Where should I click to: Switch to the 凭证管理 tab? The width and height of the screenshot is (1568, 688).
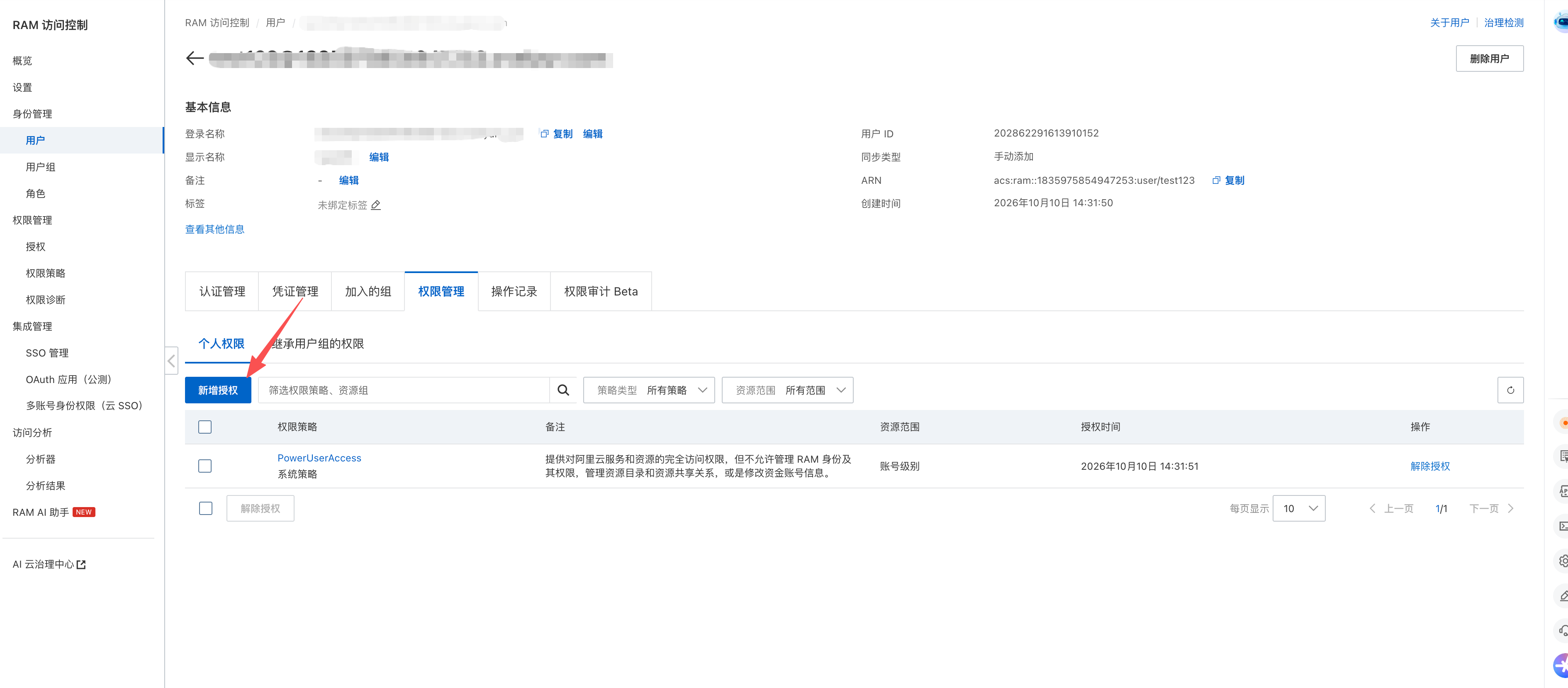(x=295, y=292)
